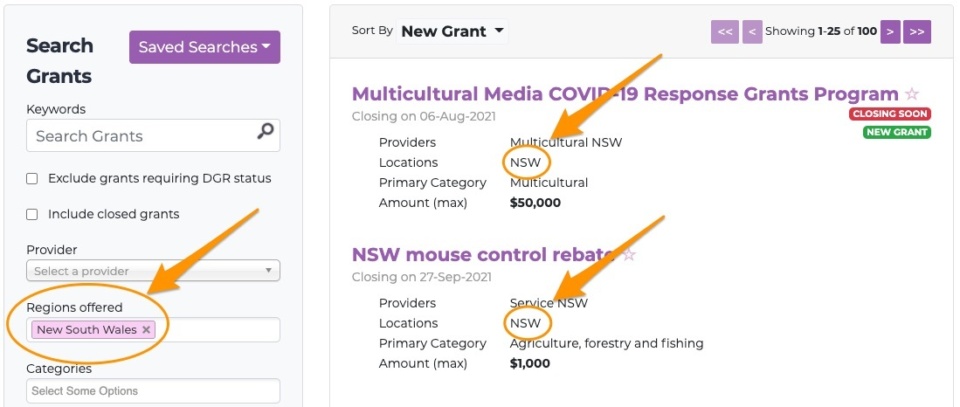Image resolution: width=960 pixels, height=407 pixels.
Task: Star the Multicultural Media COVID-19 grant
Action: [x=911, y=94]
